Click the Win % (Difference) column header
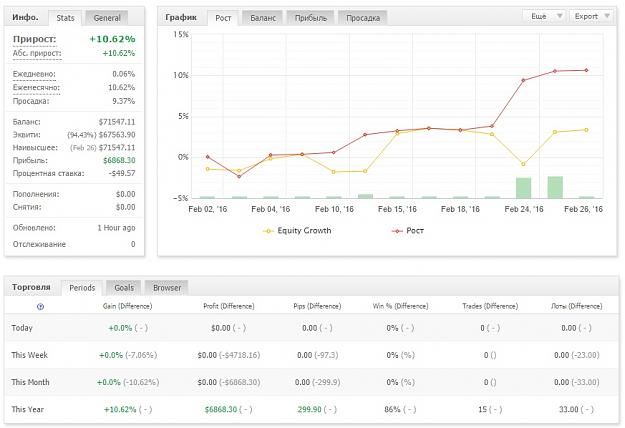 pos(401,306)
